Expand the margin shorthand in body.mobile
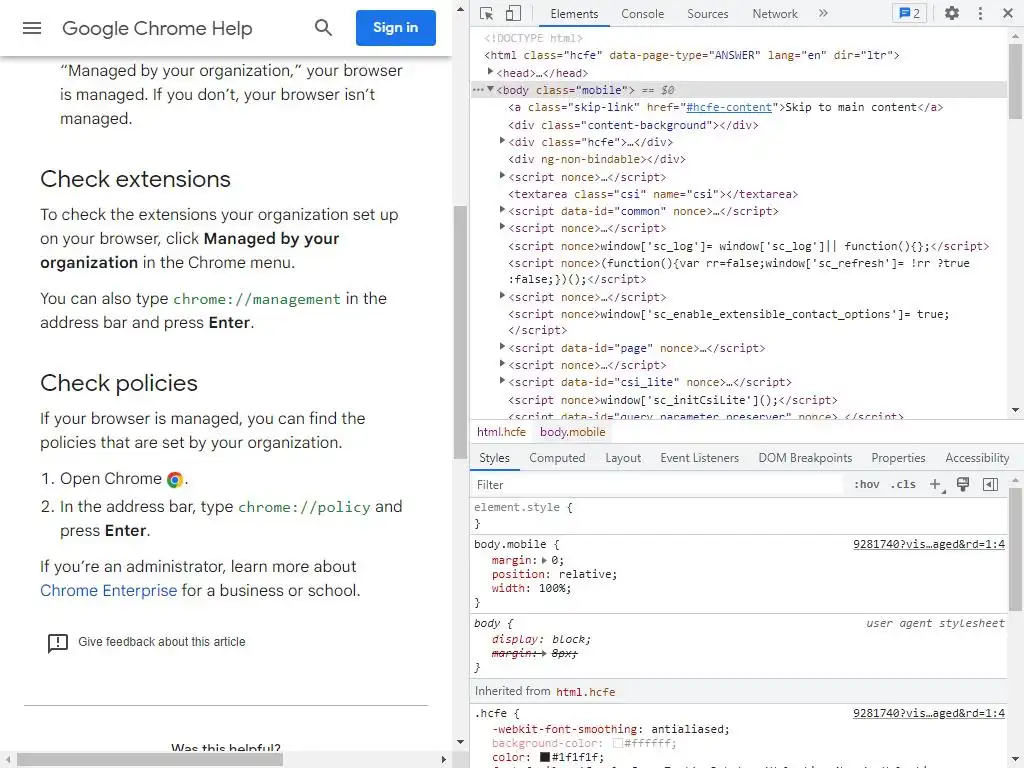This screenshot has height=768, width=1024. pyautogui.click(x=544, y=560)
